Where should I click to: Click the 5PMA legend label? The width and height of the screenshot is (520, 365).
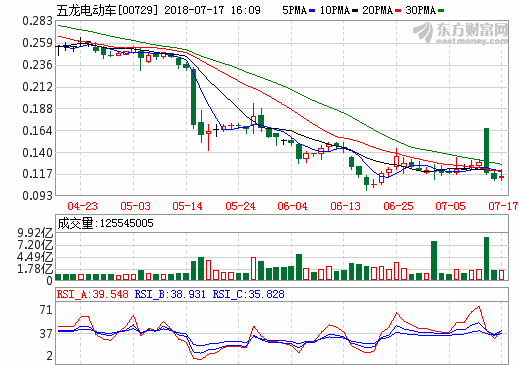tap(294, 10)
